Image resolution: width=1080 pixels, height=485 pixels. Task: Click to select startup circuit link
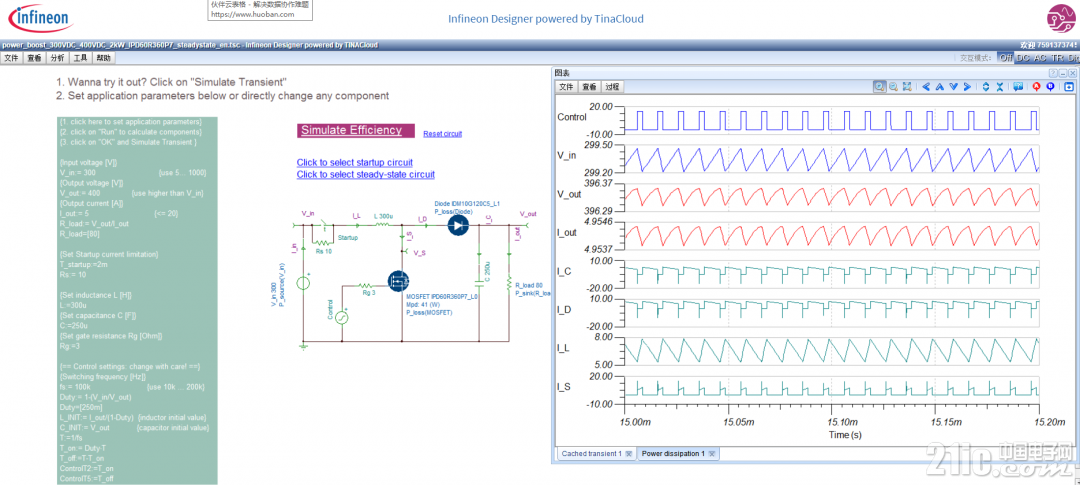[355, 163]
